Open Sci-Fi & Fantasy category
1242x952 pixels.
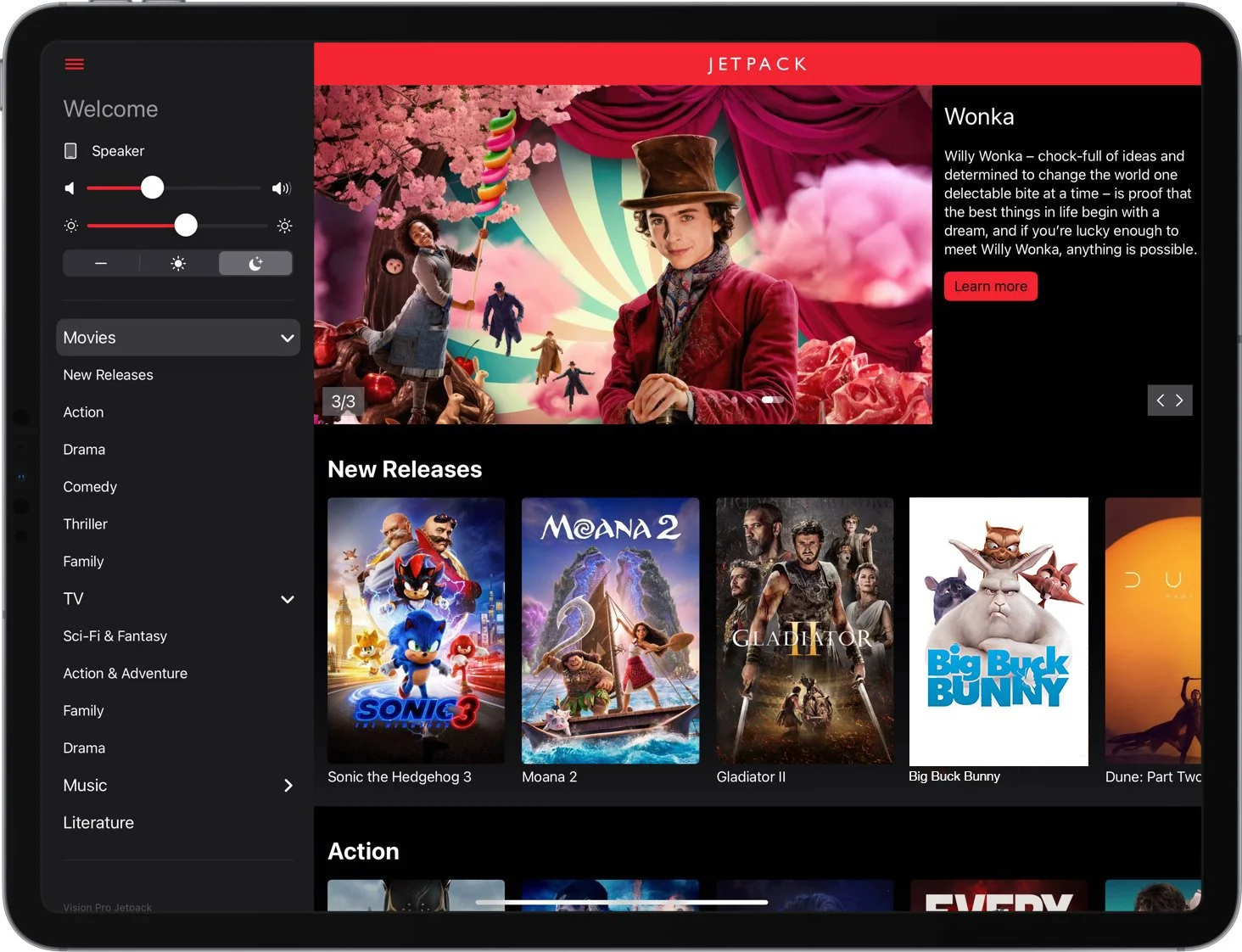115,636
